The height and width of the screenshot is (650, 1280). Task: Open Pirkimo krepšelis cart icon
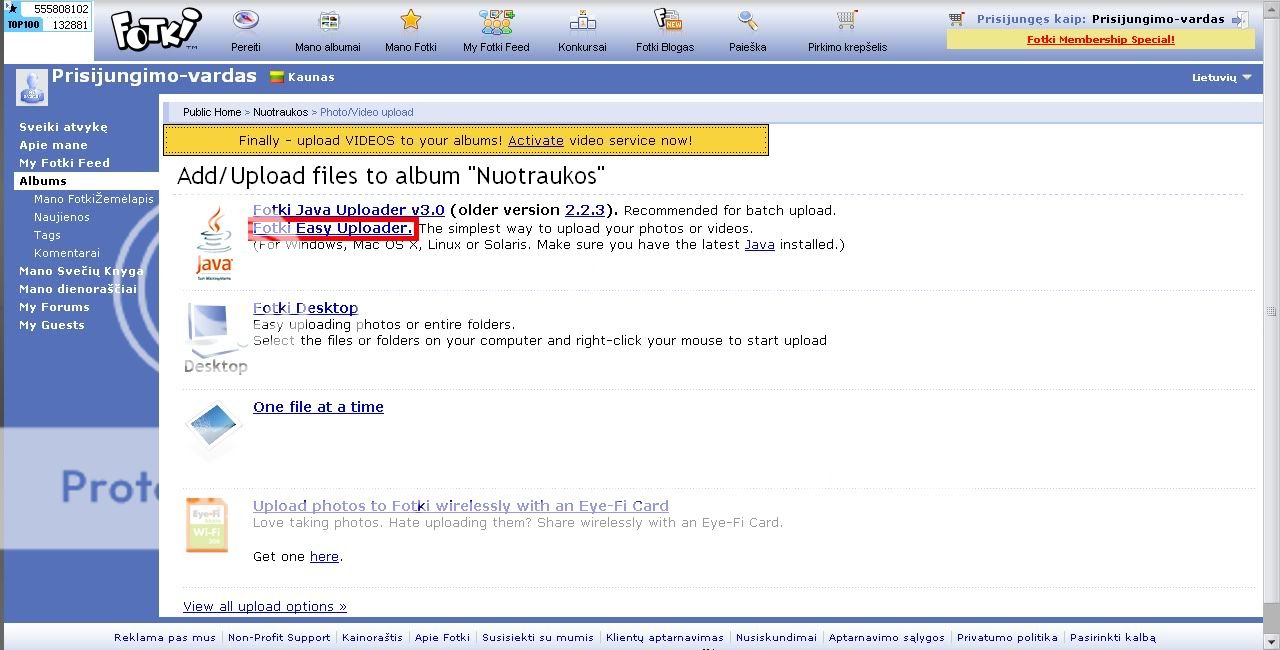tap(847, 20)
